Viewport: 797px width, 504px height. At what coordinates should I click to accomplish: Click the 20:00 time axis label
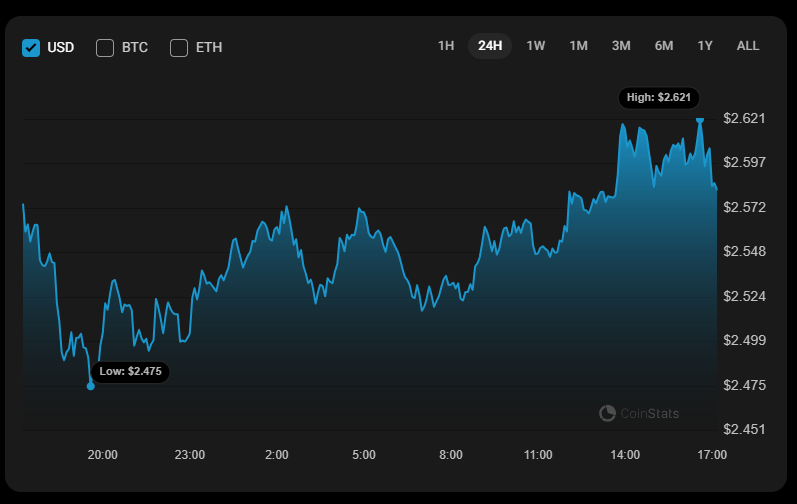point(103,455)
